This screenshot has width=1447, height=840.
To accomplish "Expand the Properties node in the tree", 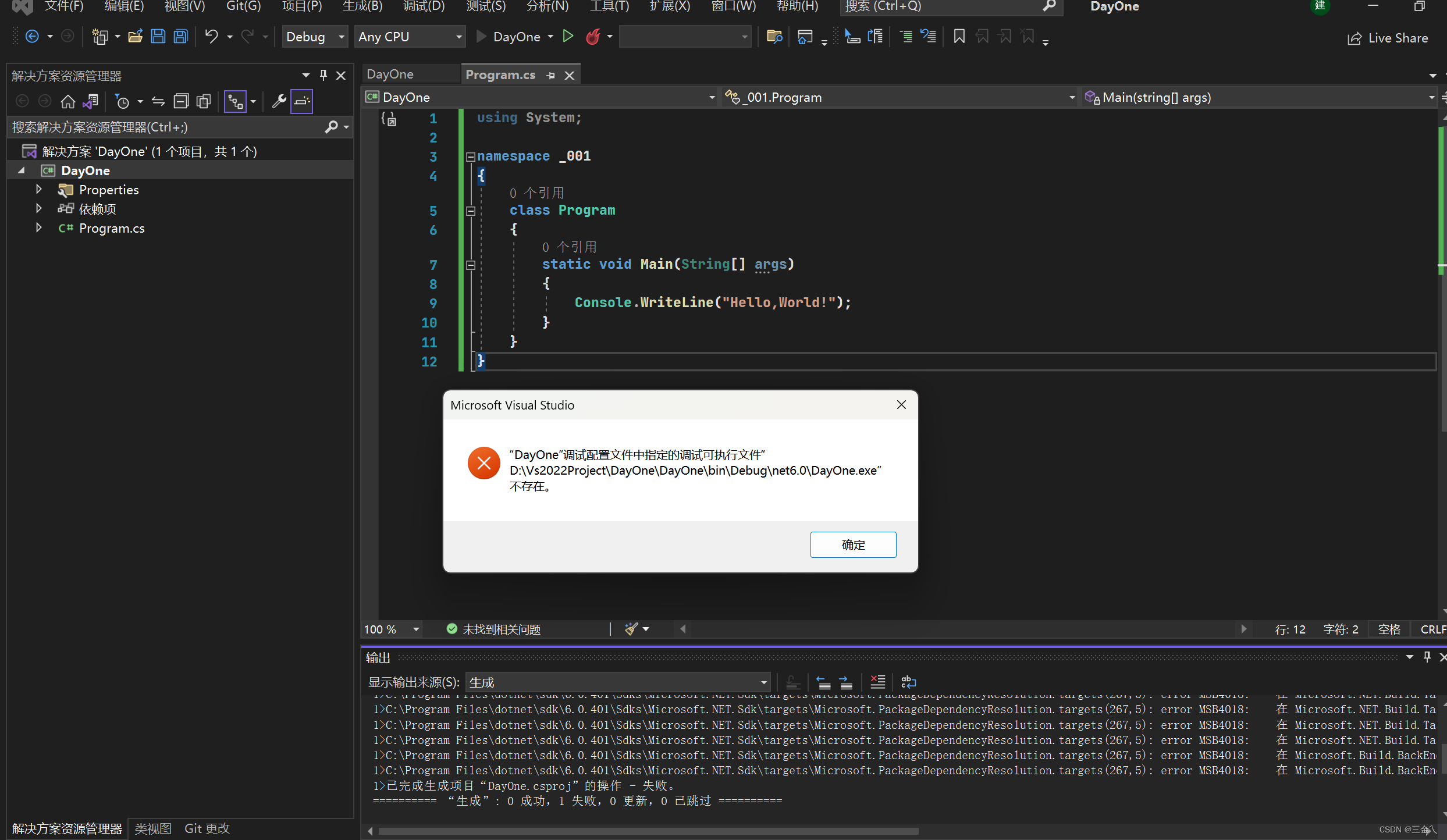I will pyautogui.click(x=39, y=190).
